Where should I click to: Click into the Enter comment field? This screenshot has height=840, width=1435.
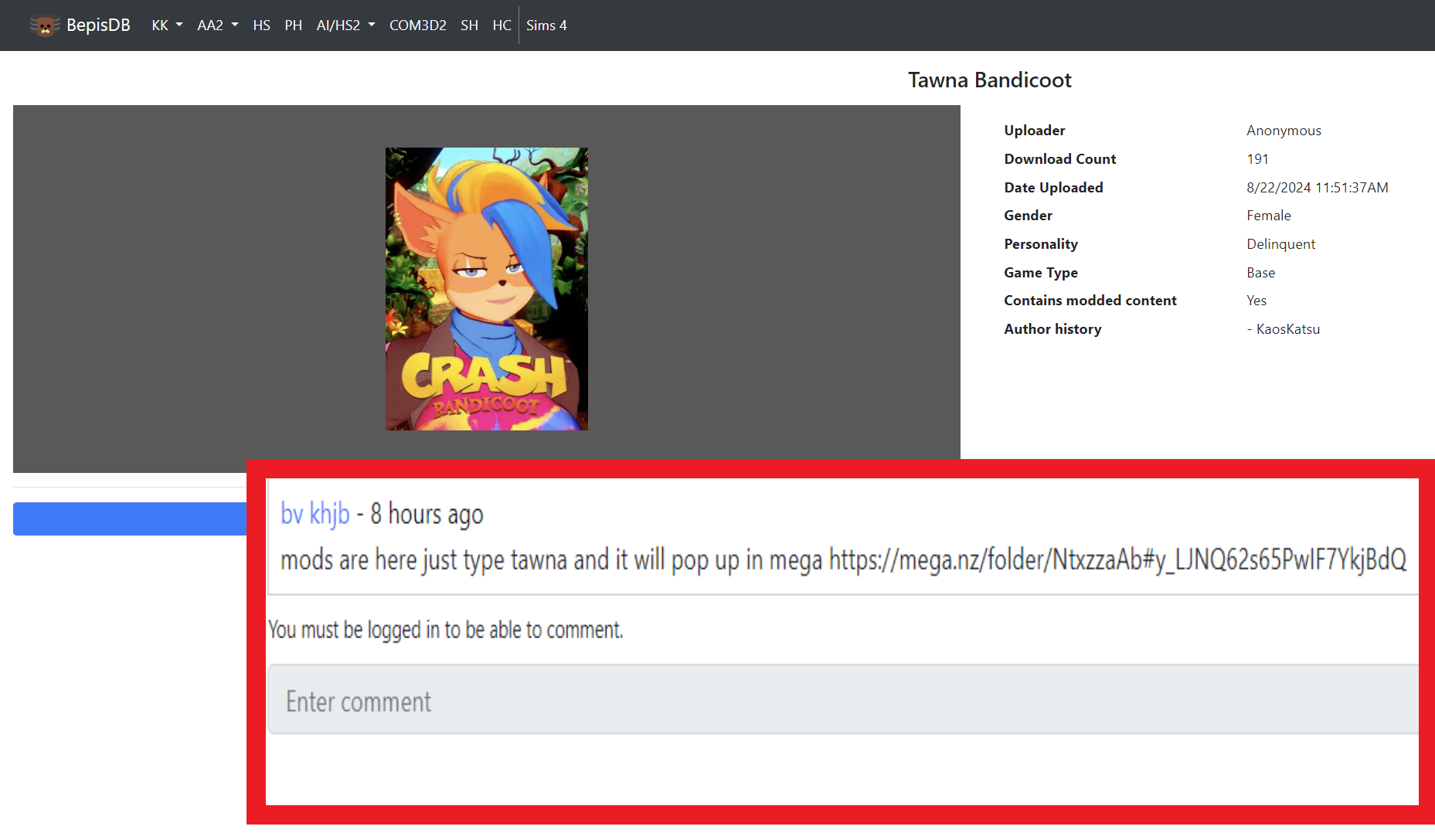(842, 701)
